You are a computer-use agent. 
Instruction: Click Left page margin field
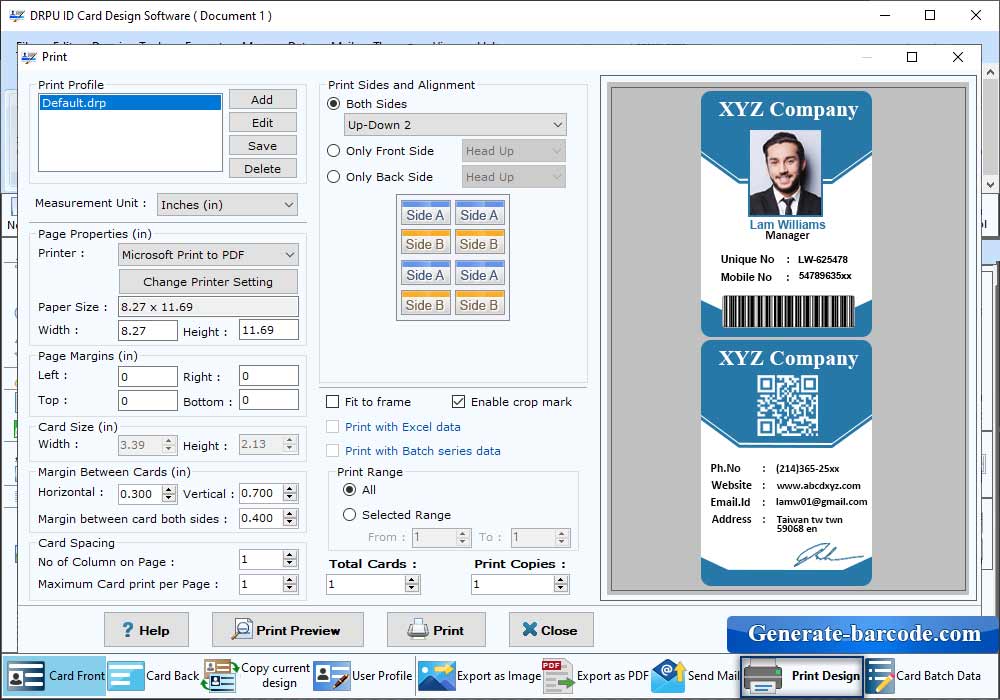tap(148, 376)
